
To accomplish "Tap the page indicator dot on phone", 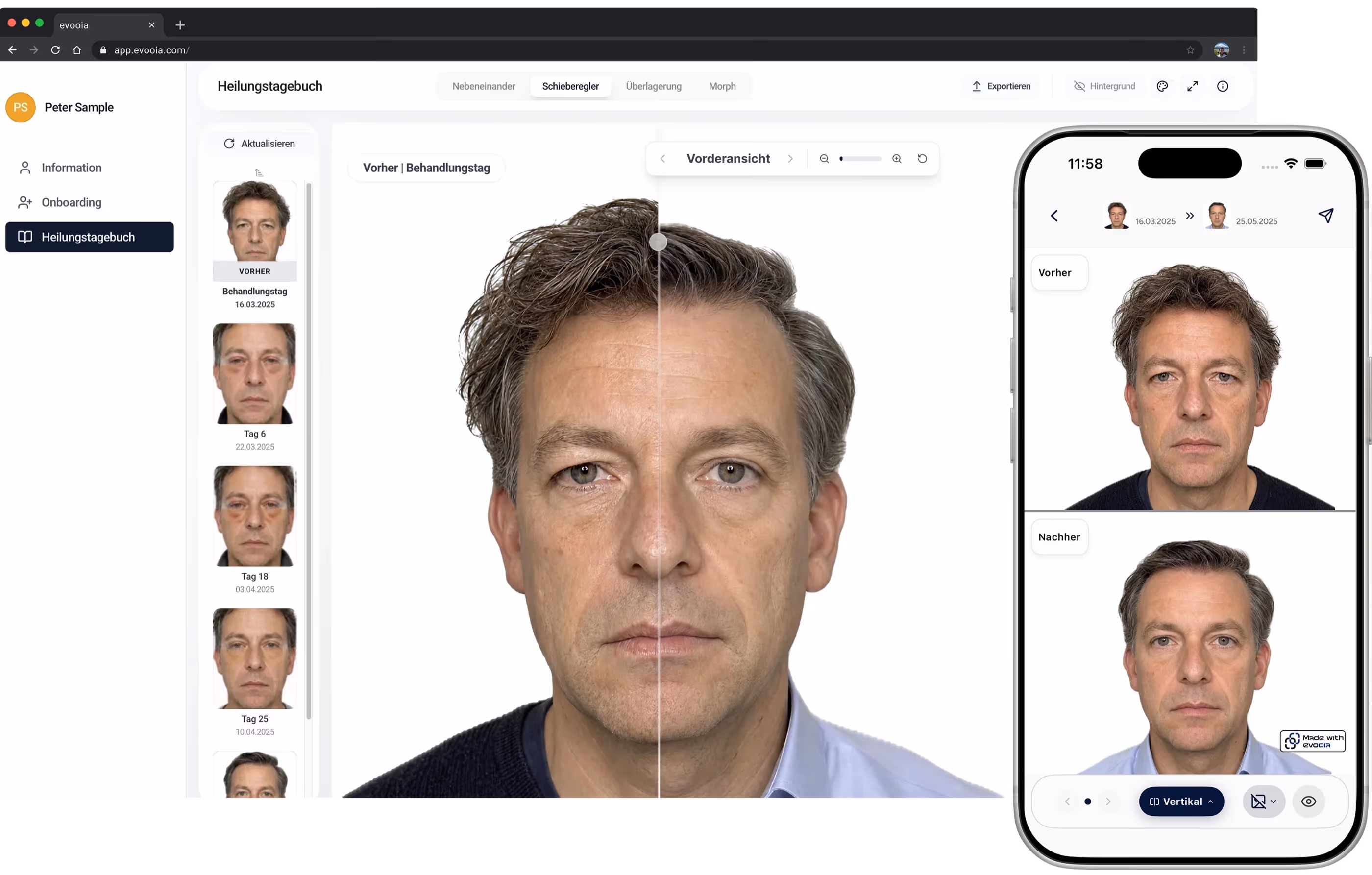I will point(1088,802).
